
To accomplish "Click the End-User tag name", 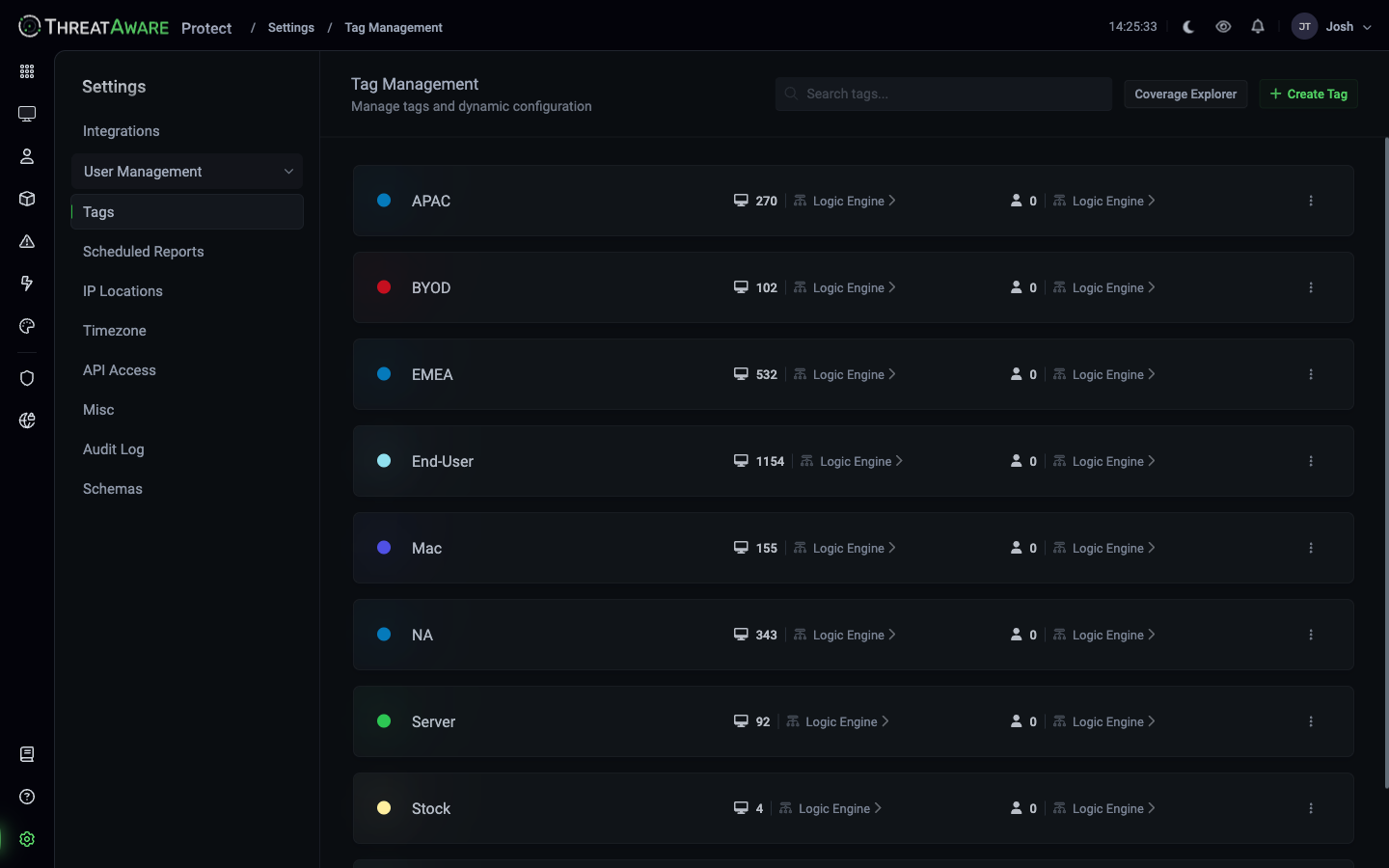I will click(x=443, y=461).
